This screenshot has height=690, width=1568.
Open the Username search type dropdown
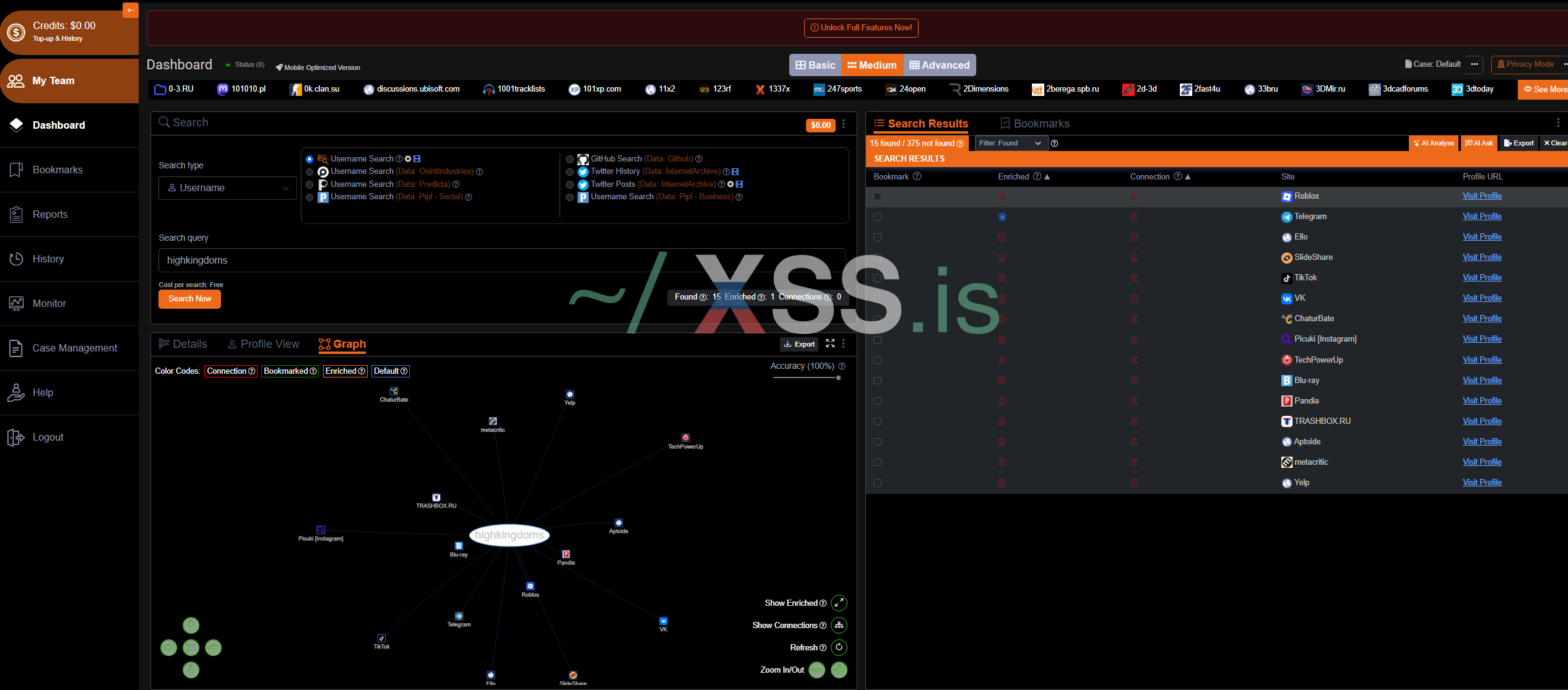[227, 188]
